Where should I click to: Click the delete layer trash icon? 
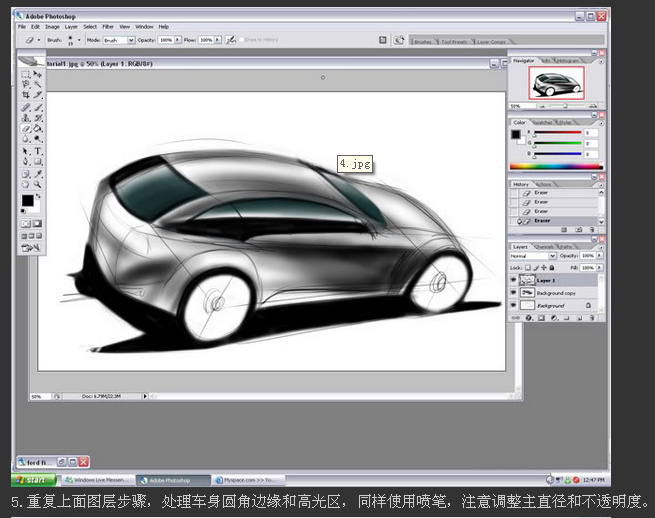(592, 318)
